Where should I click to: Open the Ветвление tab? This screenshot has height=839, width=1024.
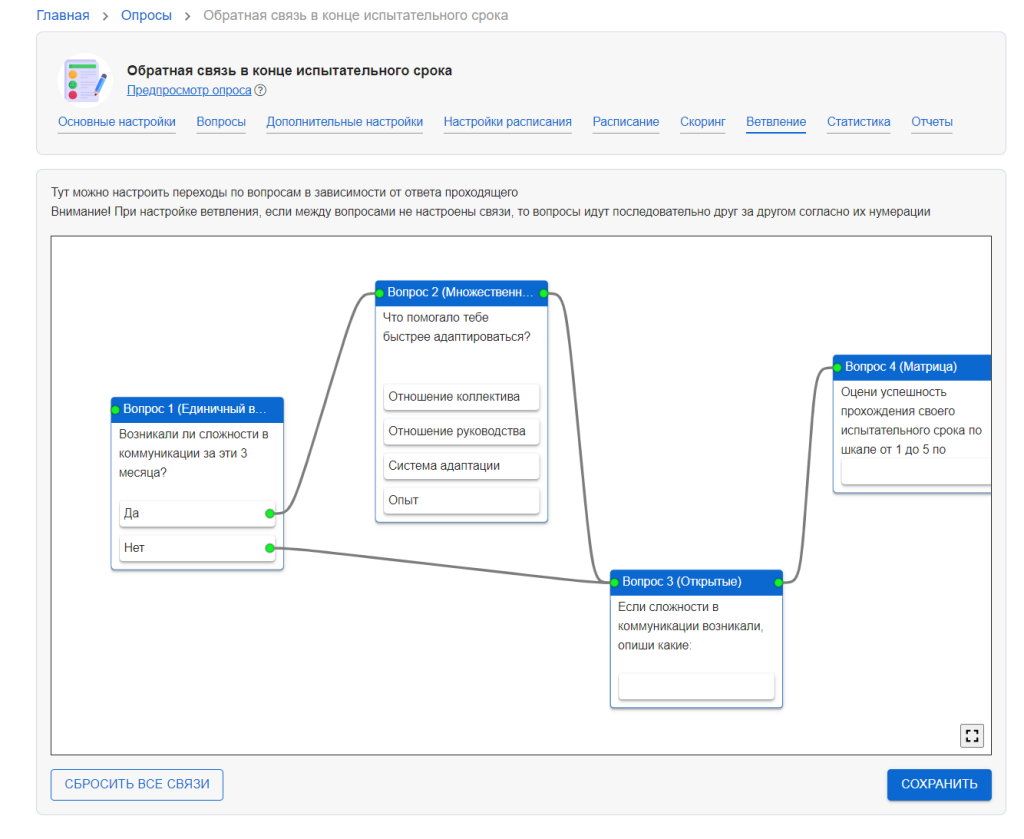(775, 122)
